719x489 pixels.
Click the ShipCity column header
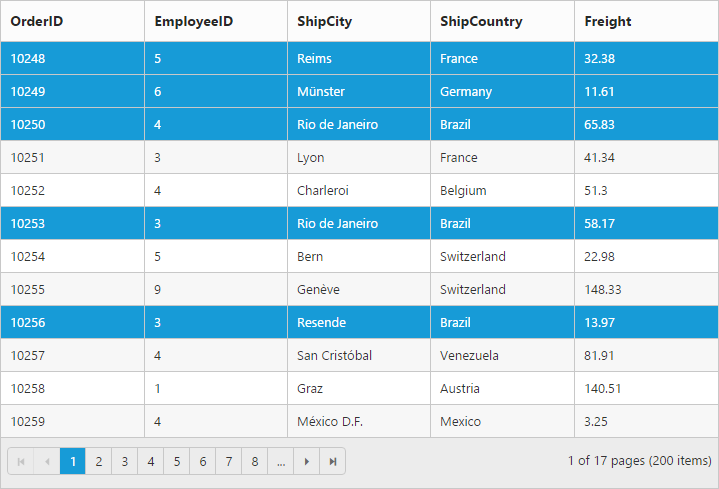pos(324,21)
